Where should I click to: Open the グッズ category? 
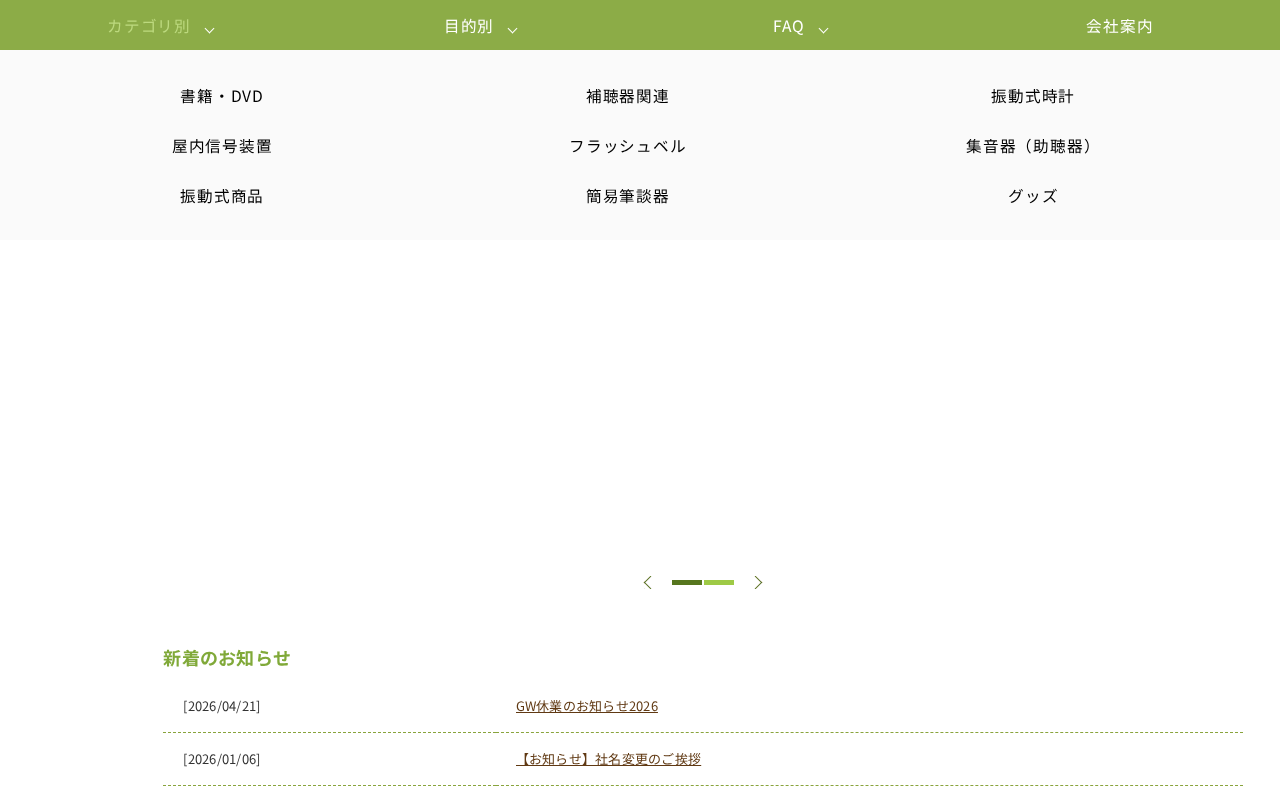[1033, 196]
